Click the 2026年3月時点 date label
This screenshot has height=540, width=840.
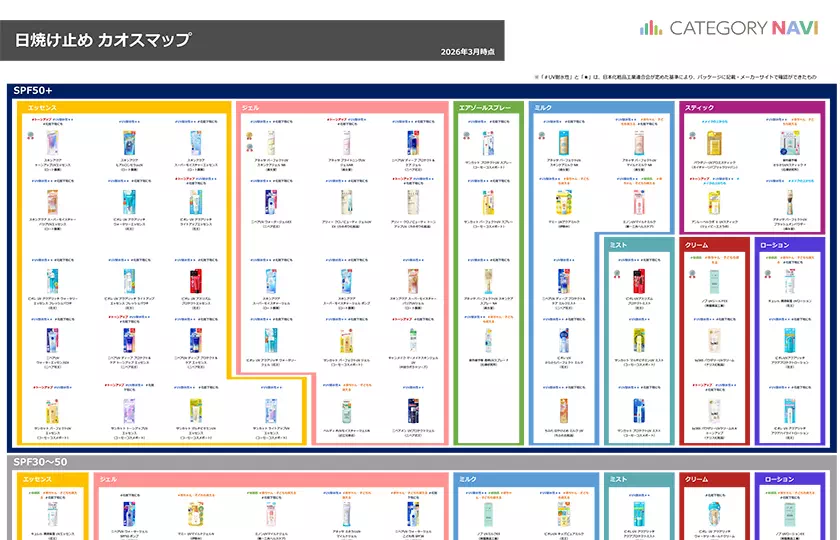(x=468, y=51)
